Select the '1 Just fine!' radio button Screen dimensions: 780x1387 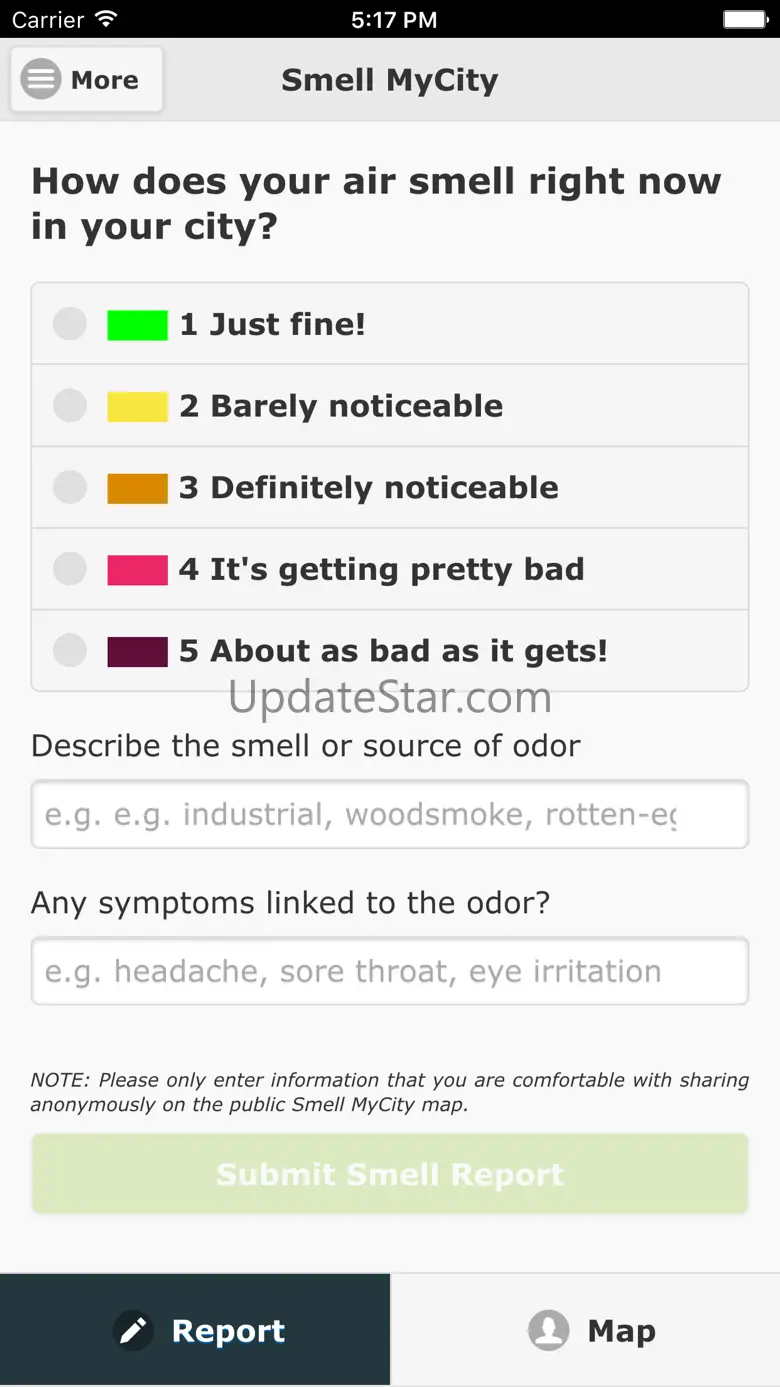[70, 324]
